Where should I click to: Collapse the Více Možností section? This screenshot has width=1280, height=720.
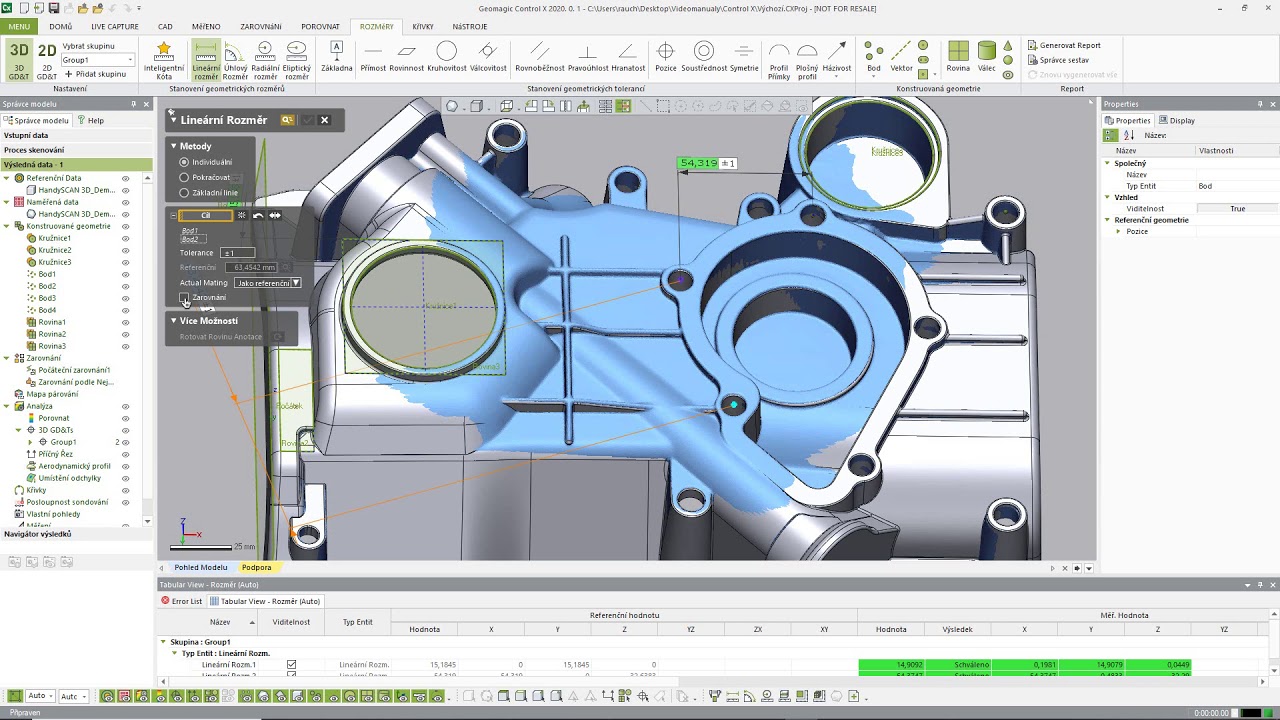pos(174,321)
